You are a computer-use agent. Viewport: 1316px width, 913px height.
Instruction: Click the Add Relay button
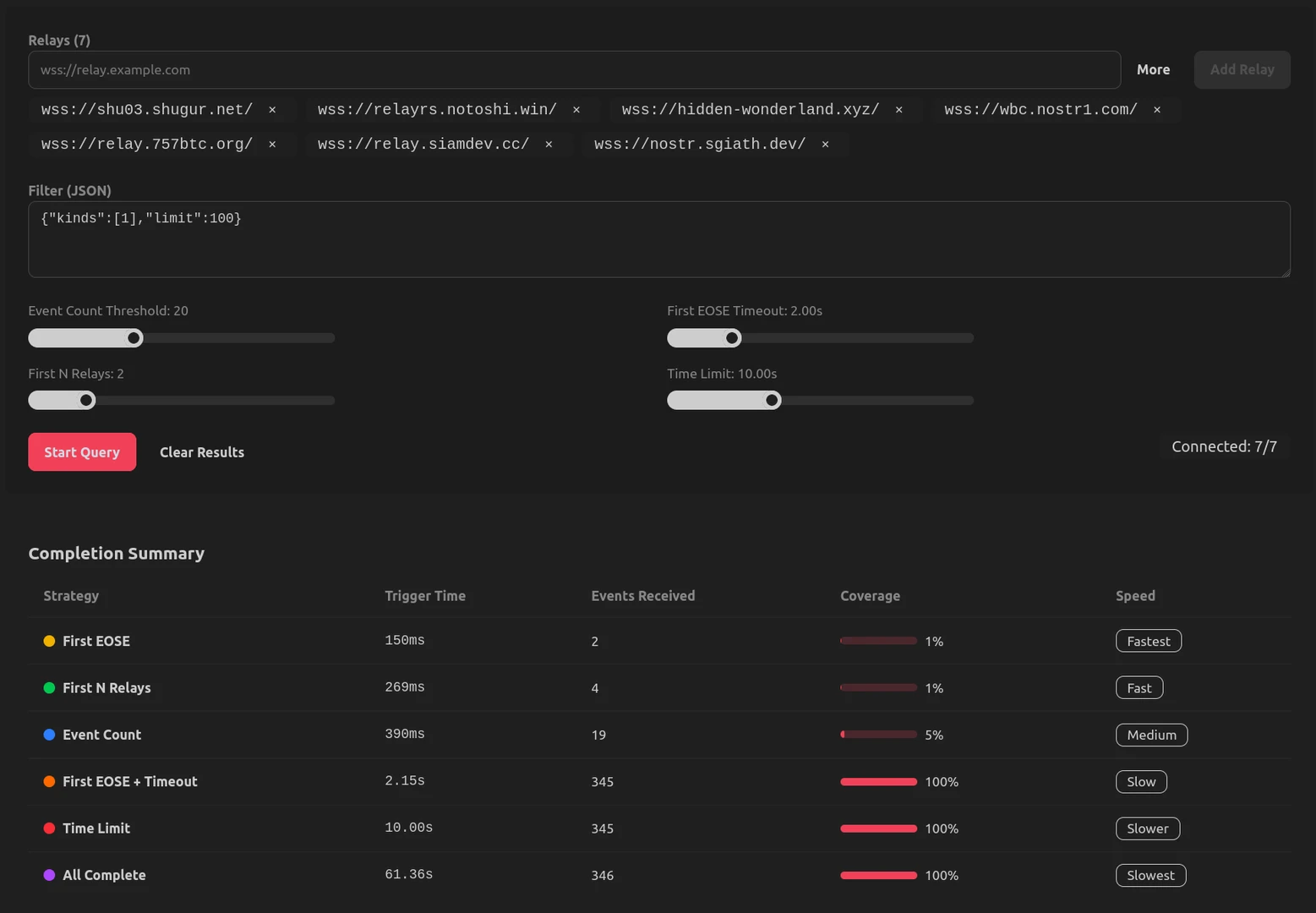pyautogui.click(x=1242, y=70)
